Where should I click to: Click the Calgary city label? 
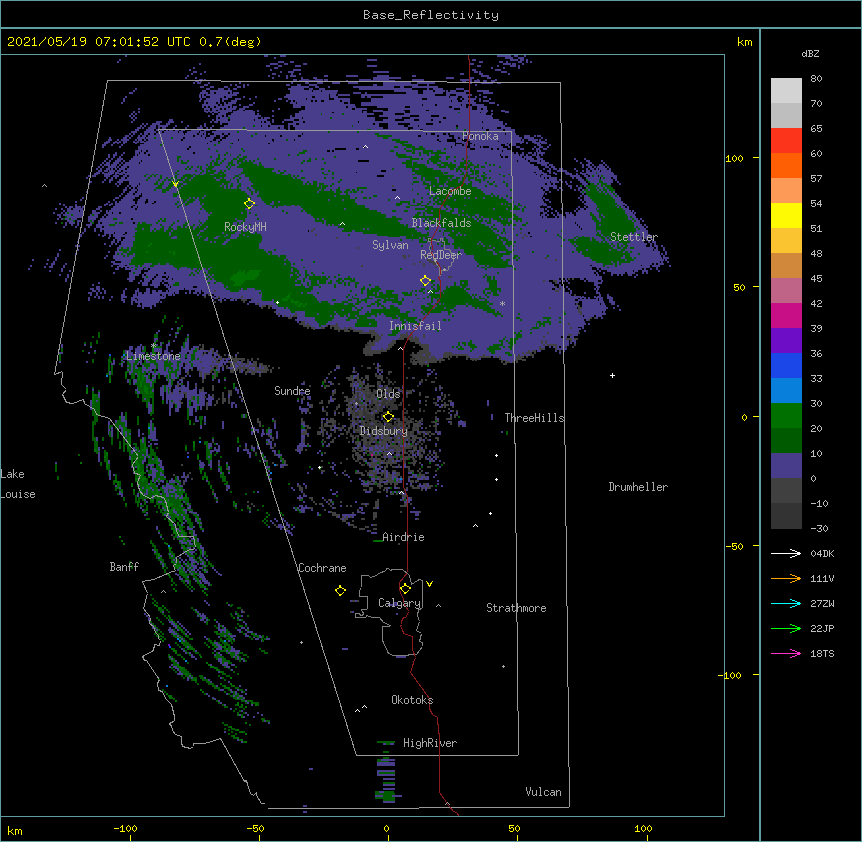click(x=399, y=603)
